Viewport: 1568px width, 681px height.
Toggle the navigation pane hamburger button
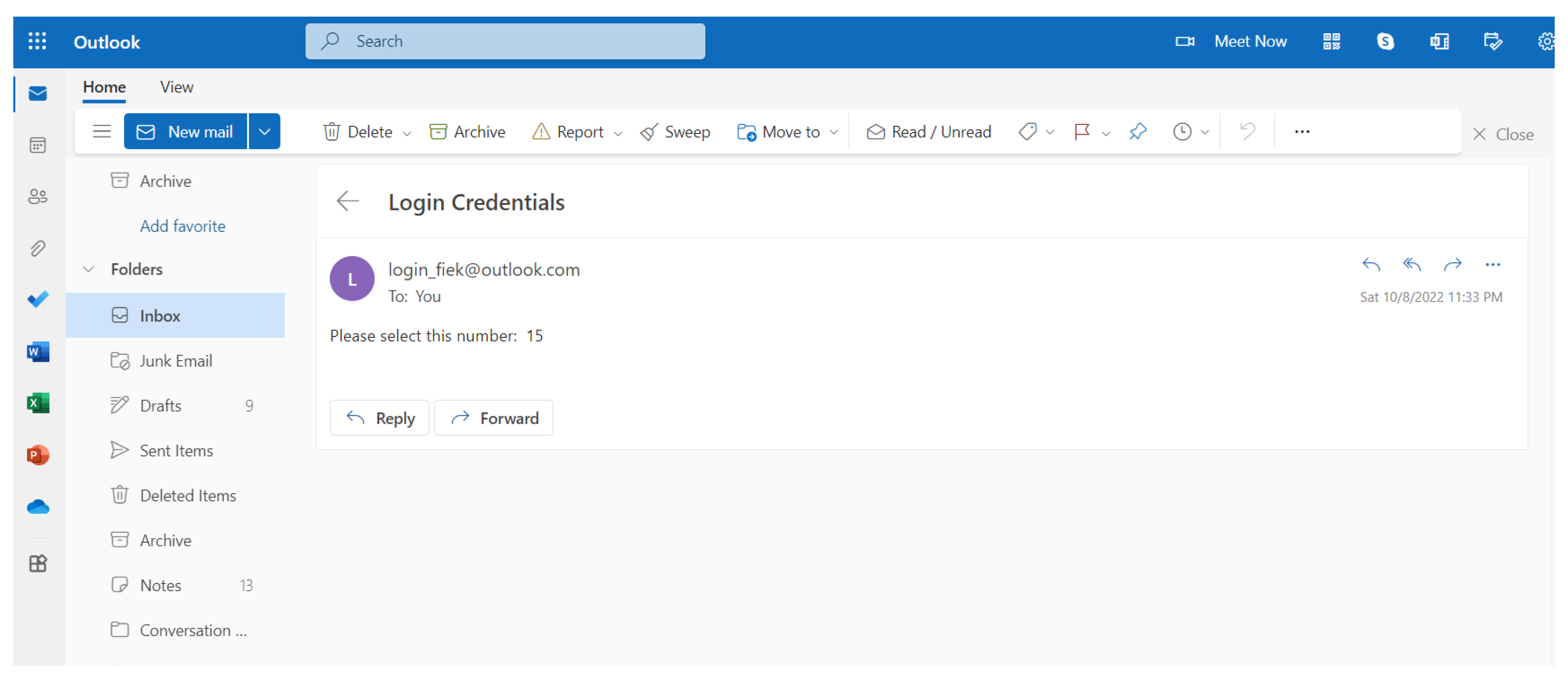102,132
